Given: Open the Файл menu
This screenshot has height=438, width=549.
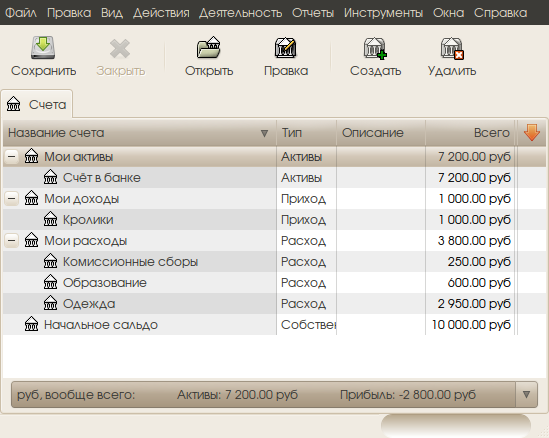Looking at the screenshot, I should point(21,13).
